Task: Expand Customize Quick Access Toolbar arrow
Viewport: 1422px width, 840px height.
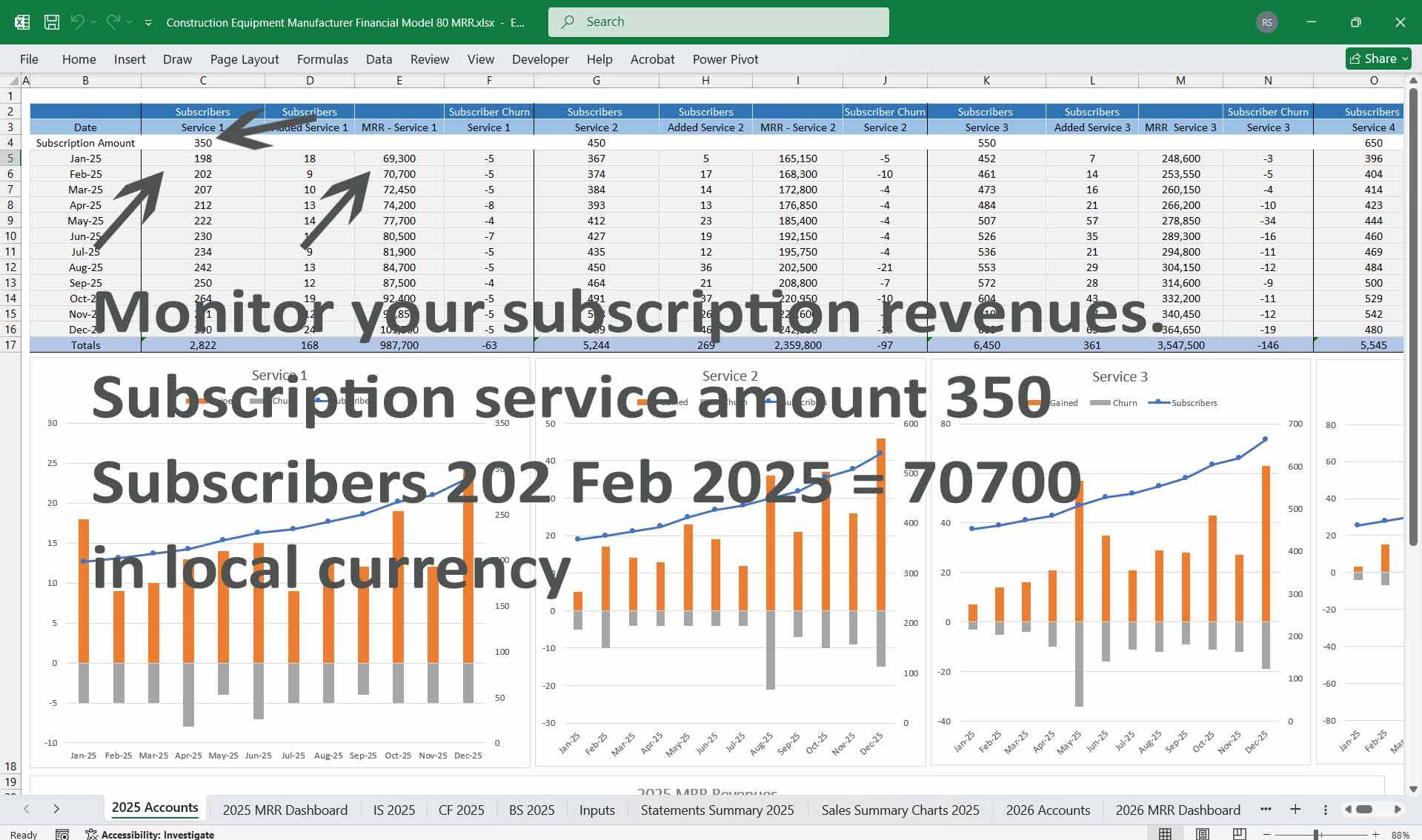Action: [x=148, y=23]
